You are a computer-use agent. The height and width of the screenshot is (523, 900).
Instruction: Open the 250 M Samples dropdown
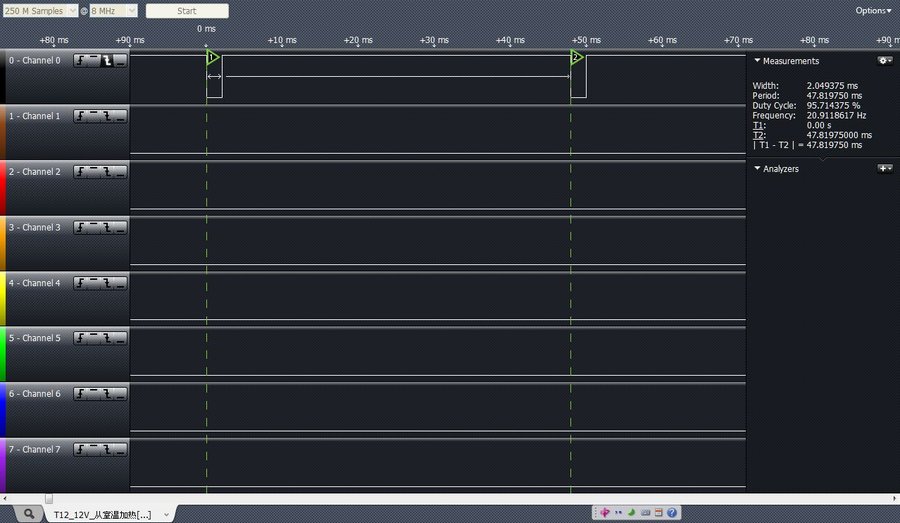pyautogui.click(x=39, y=11)
